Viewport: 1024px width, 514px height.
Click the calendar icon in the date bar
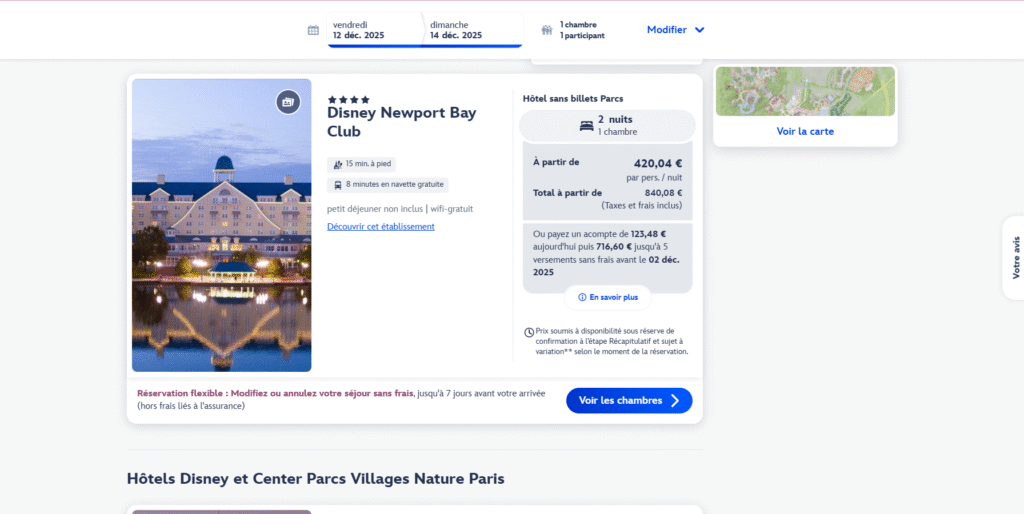pos(313,30)
